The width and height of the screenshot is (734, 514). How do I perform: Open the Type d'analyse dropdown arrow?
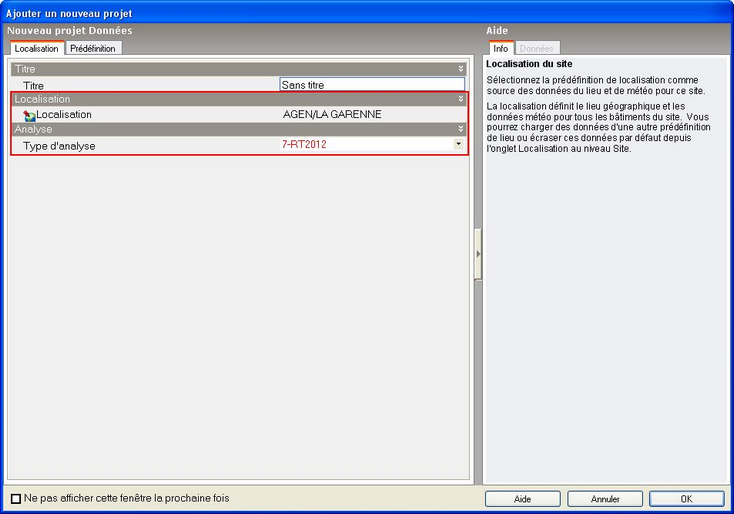[458, 144]
